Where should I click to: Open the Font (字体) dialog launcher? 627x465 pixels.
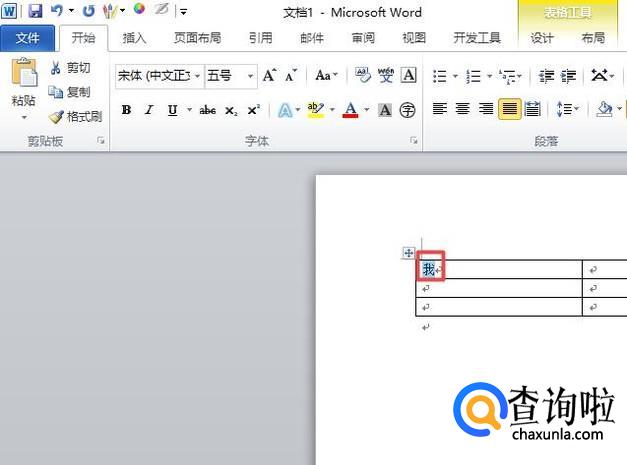[x=414, y=140]
